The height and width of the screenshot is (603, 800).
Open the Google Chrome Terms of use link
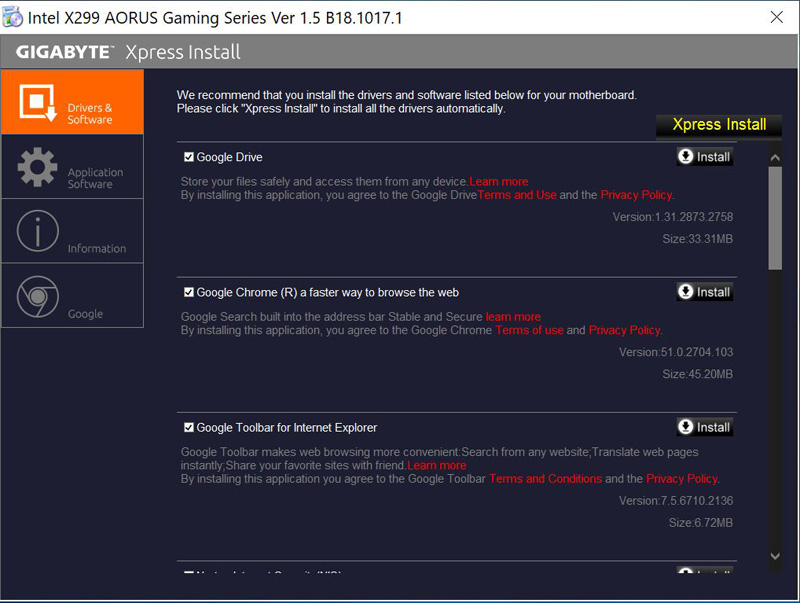529,330
